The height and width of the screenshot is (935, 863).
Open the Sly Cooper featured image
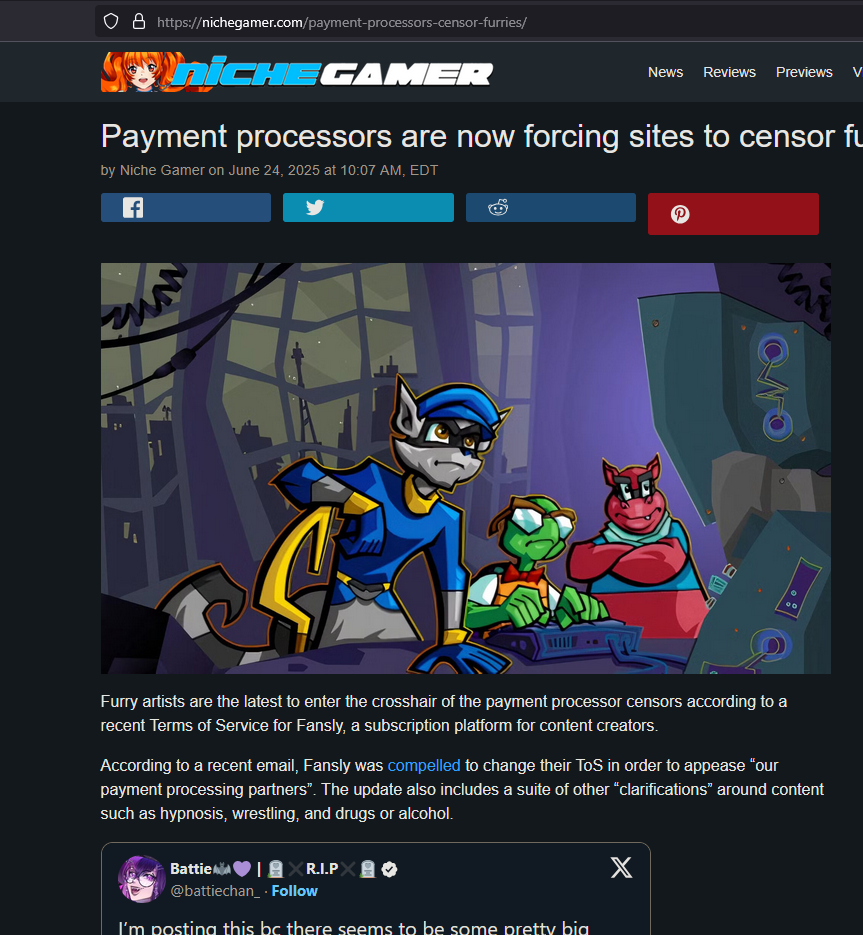465,468
